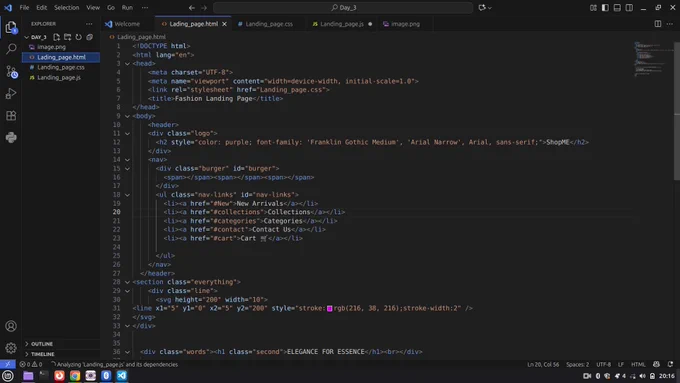680x383 pixels.
Task: Go back using the navigation arrow
Action: coord(192,7)
